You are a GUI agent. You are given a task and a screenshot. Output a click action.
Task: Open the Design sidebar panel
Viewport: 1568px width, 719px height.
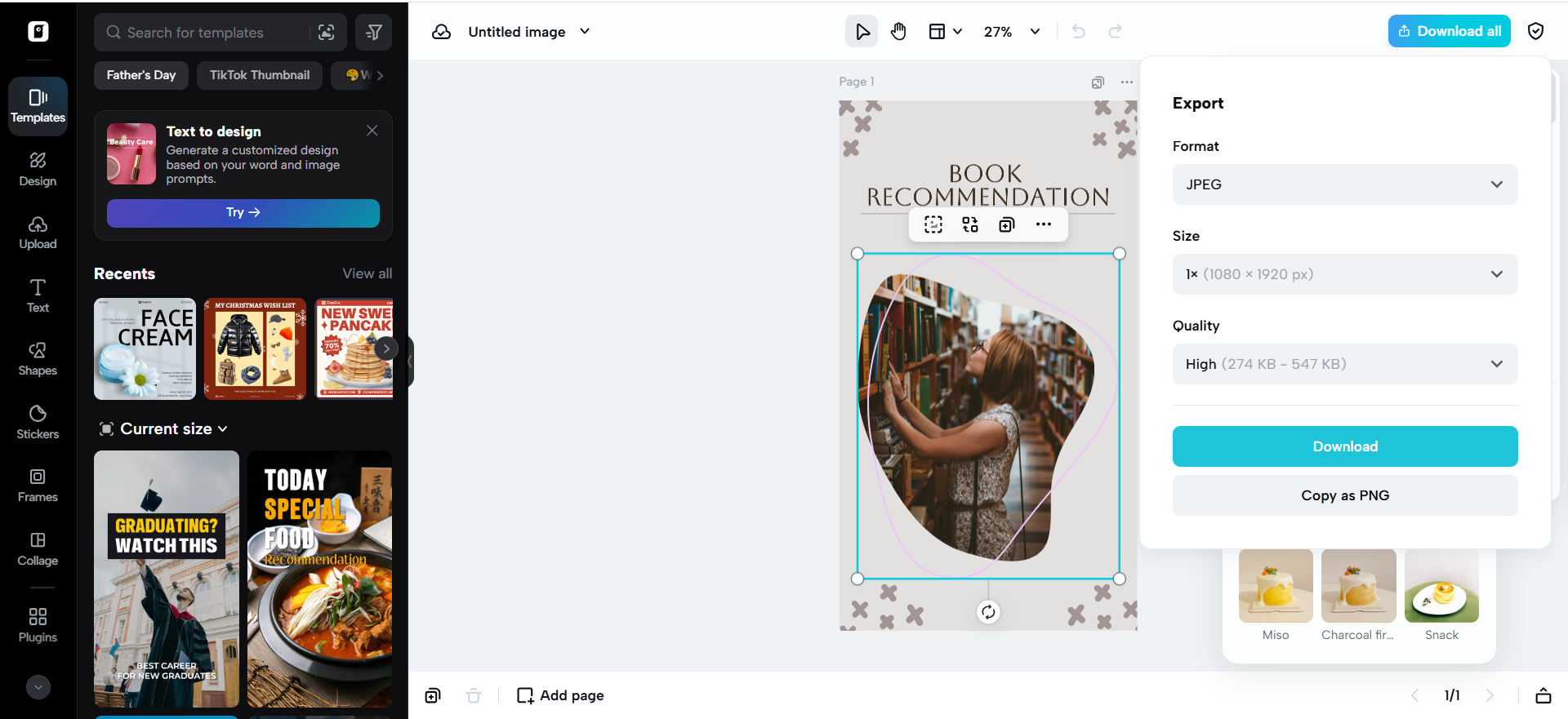pos(38,170)
